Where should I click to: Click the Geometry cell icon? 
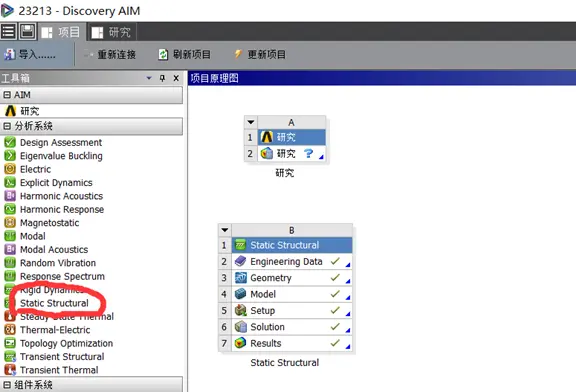241,278
